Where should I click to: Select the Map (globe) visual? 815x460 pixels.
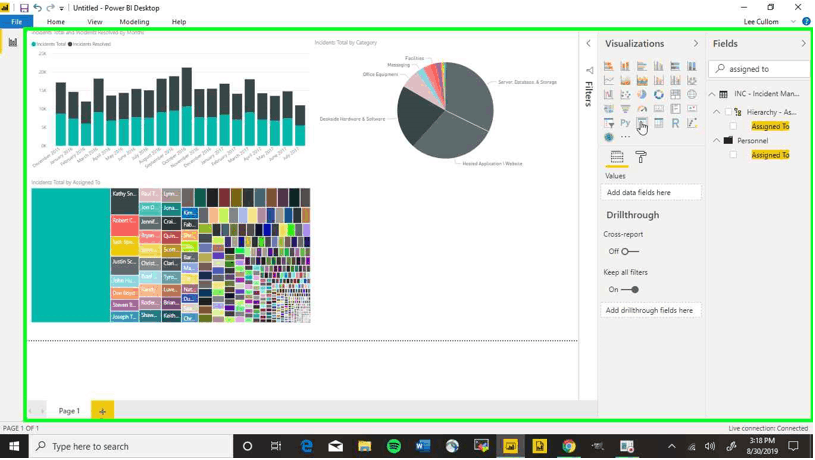tap(692, 94)
